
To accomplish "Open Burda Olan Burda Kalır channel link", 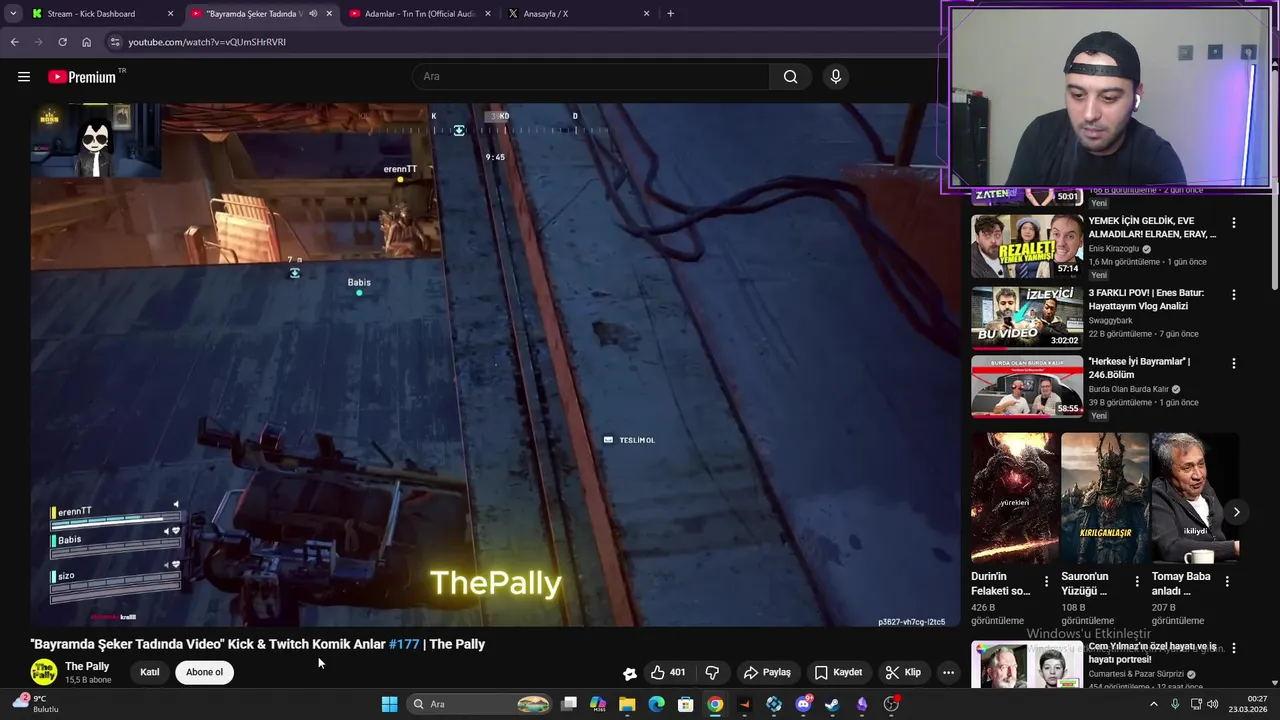I will pos(1129,389).
